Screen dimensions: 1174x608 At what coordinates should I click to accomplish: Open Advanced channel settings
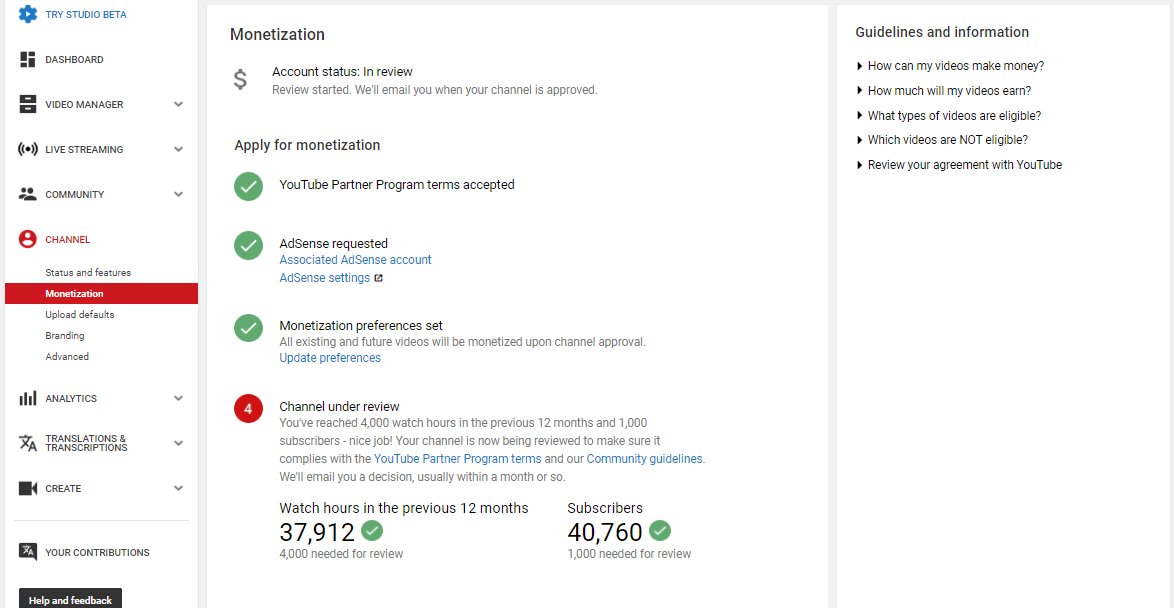(x=67, y=356)
